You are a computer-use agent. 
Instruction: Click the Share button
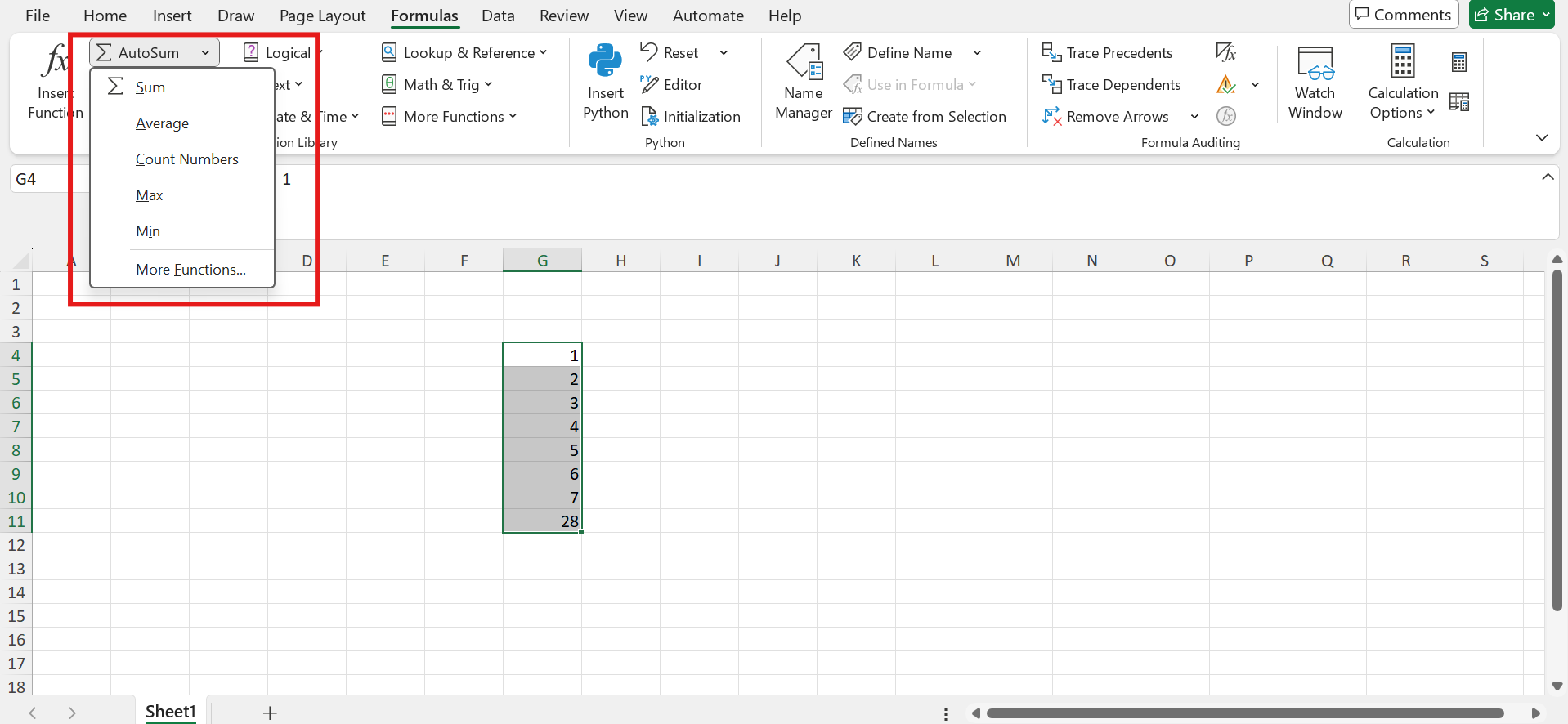[x=1512, y=15]
